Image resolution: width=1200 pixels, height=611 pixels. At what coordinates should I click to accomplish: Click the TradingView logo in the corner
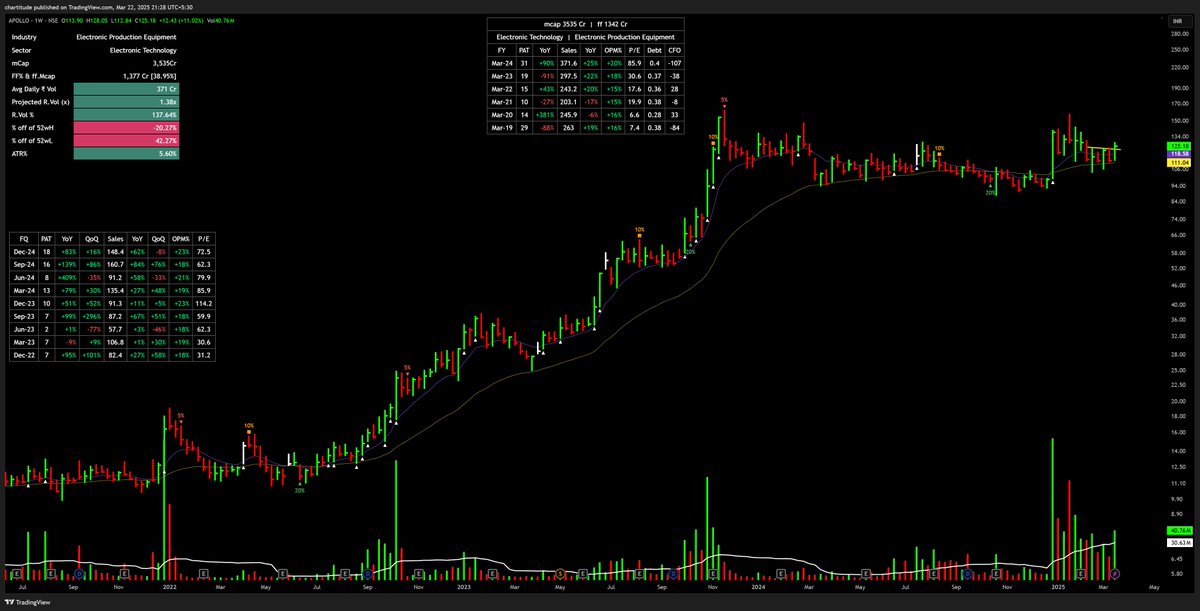tap(26, 602)
